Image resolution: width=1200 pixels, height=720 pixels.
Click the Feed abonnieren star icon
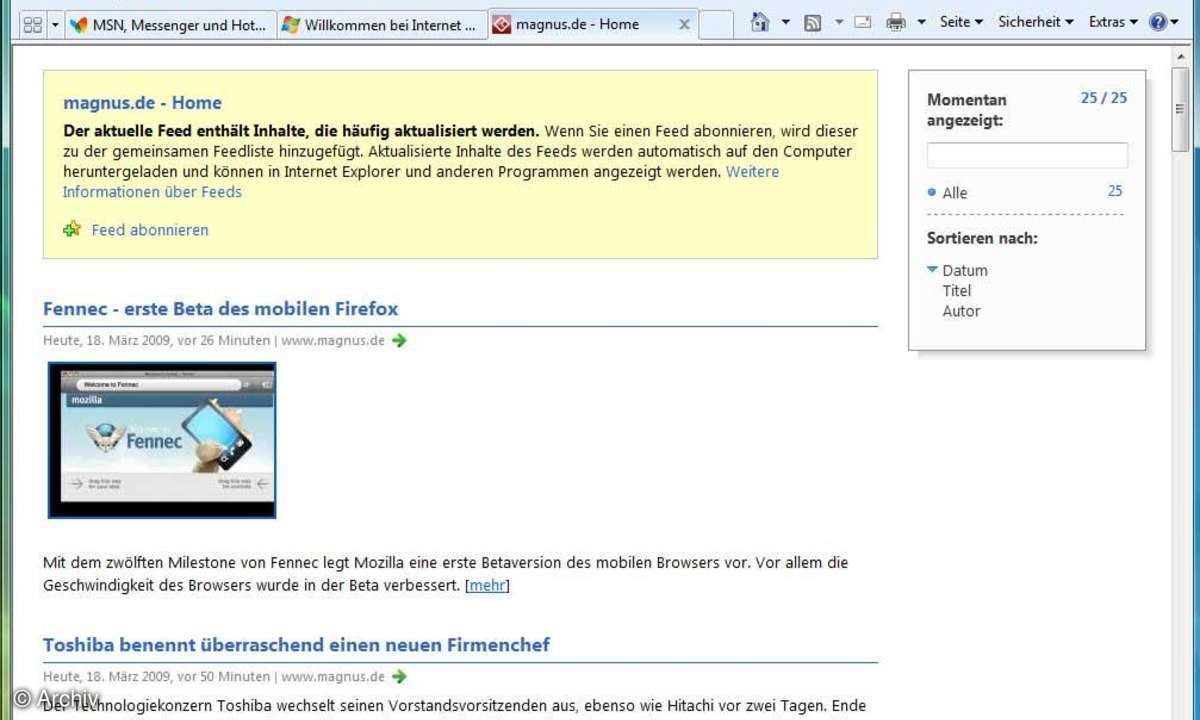pos(72,229)
